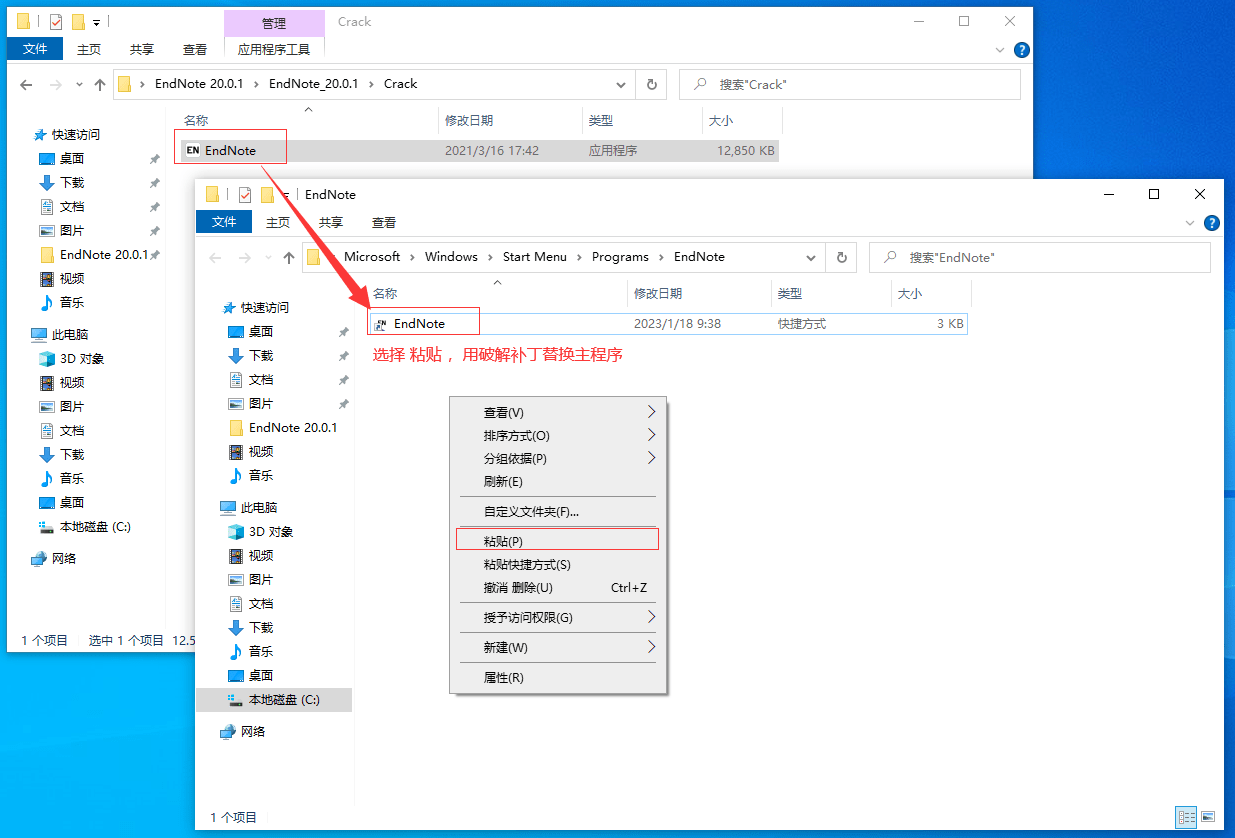Open the 排序方式(O) submenu

tap(558, 435)
